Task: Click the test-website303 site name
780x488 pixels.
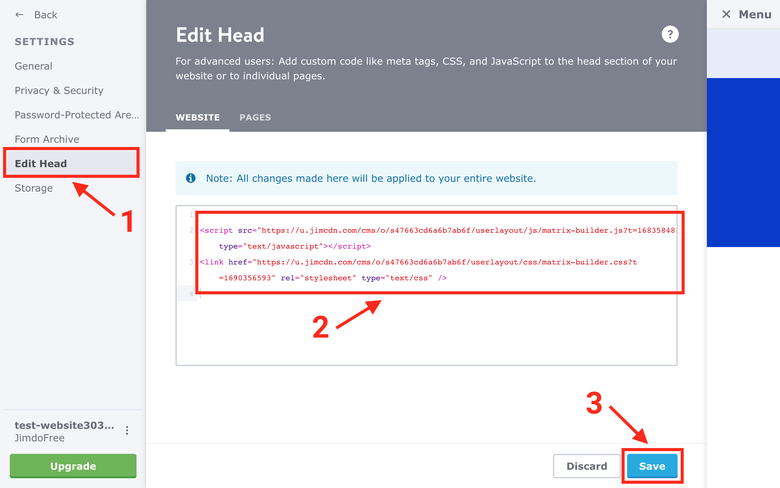Action: pos(64,425)
